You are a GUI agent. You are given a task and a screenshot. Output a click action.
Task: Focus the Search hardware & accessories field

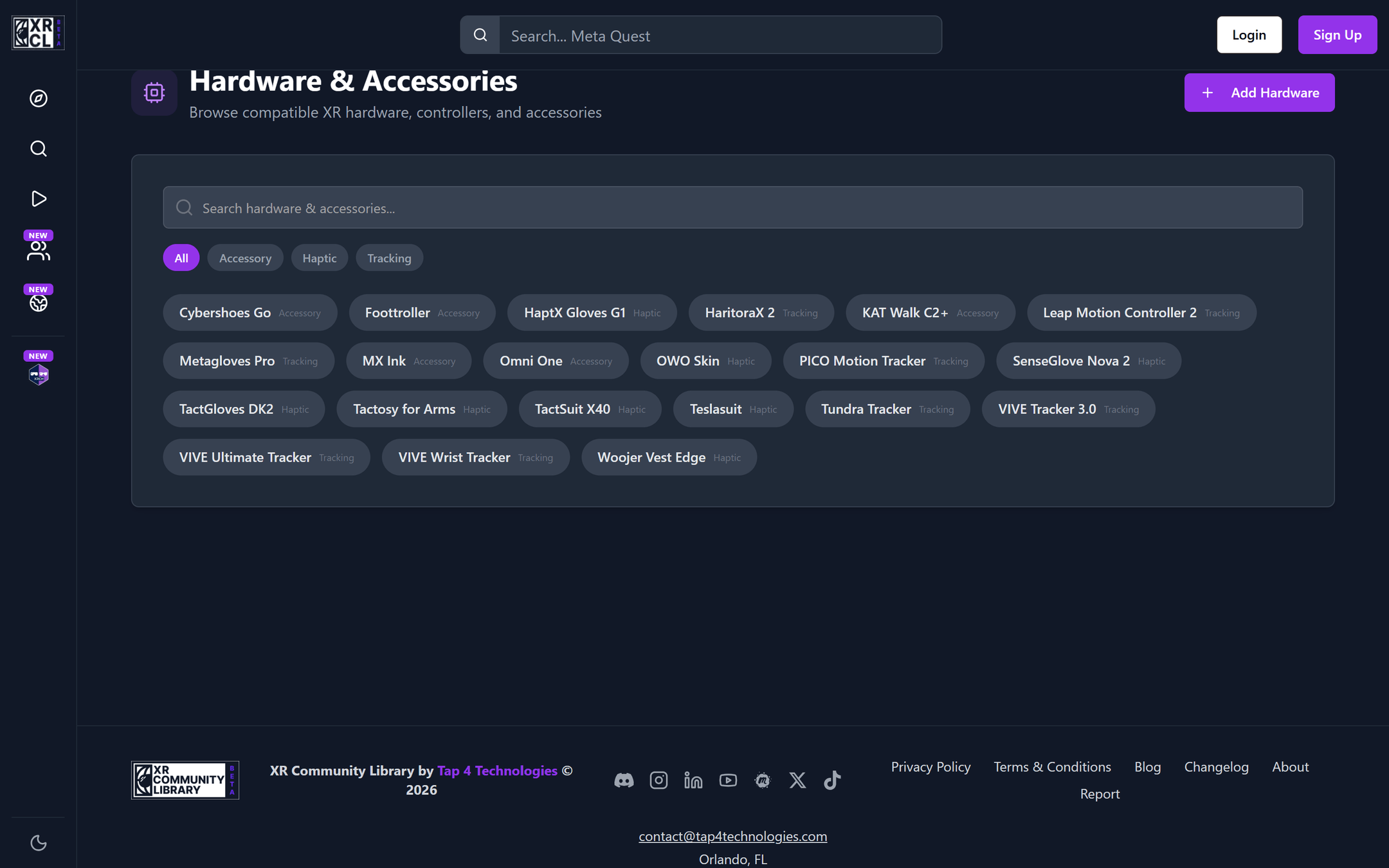pyautogui.click(x=732, y=208)
